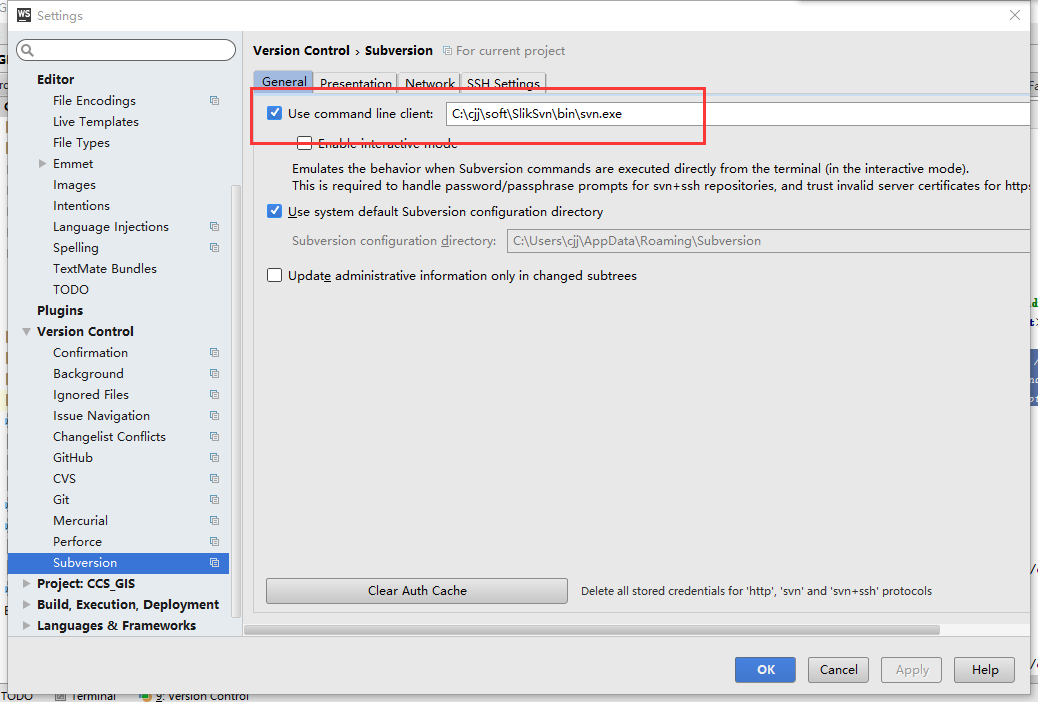Click the settings tree vertical scrollbar
This screenshot has height=702, width=1038.
236,401
